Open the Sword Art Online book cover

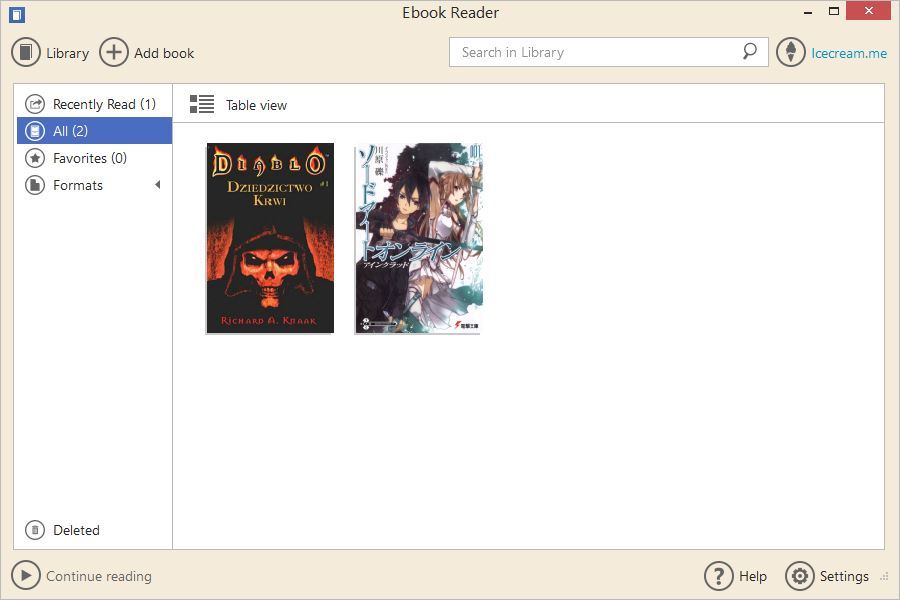tap(418, 238)
